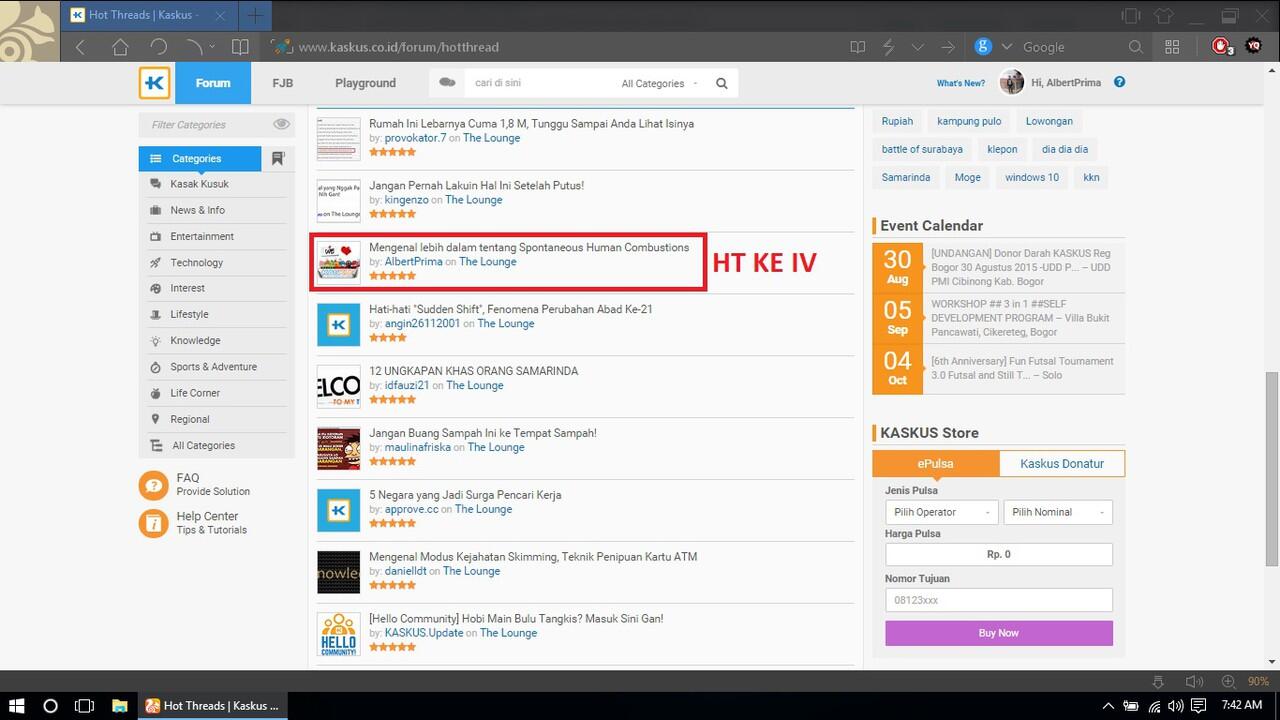Select the ePulsa tab
This screenshot has height=720, width=1280.
935,464
